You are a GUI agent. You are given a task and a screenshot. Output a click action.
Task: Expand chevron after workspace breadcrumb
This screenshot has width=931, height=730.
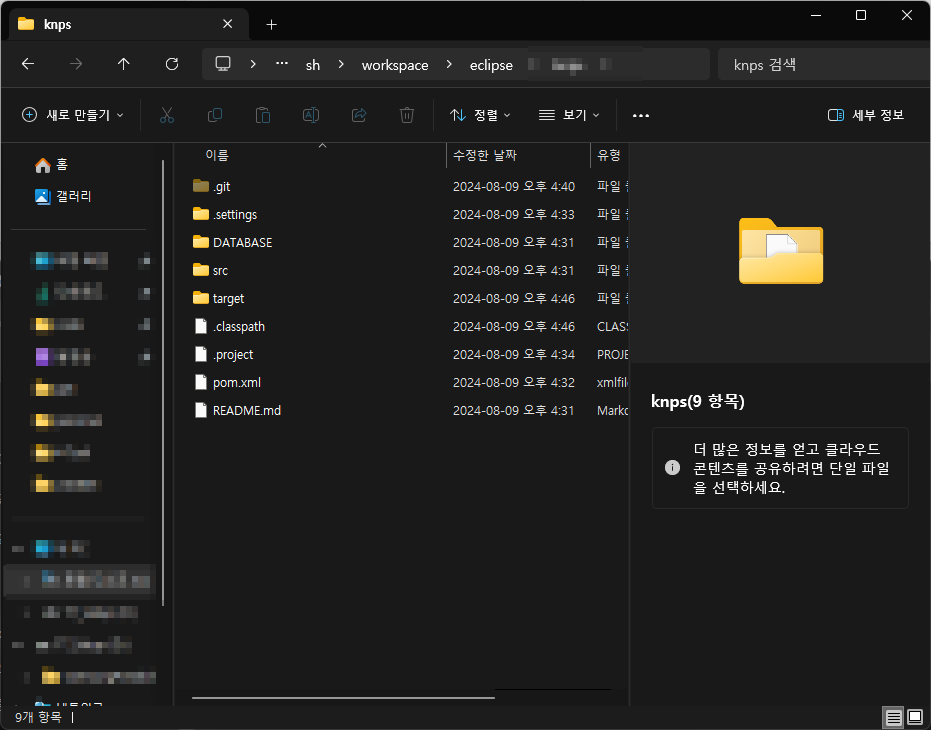449,64
